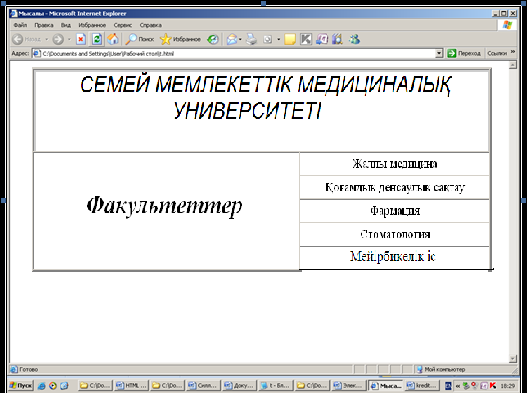The image size is (530, 393).
Task: Click the Пуск start button
Action: point(21,386)
